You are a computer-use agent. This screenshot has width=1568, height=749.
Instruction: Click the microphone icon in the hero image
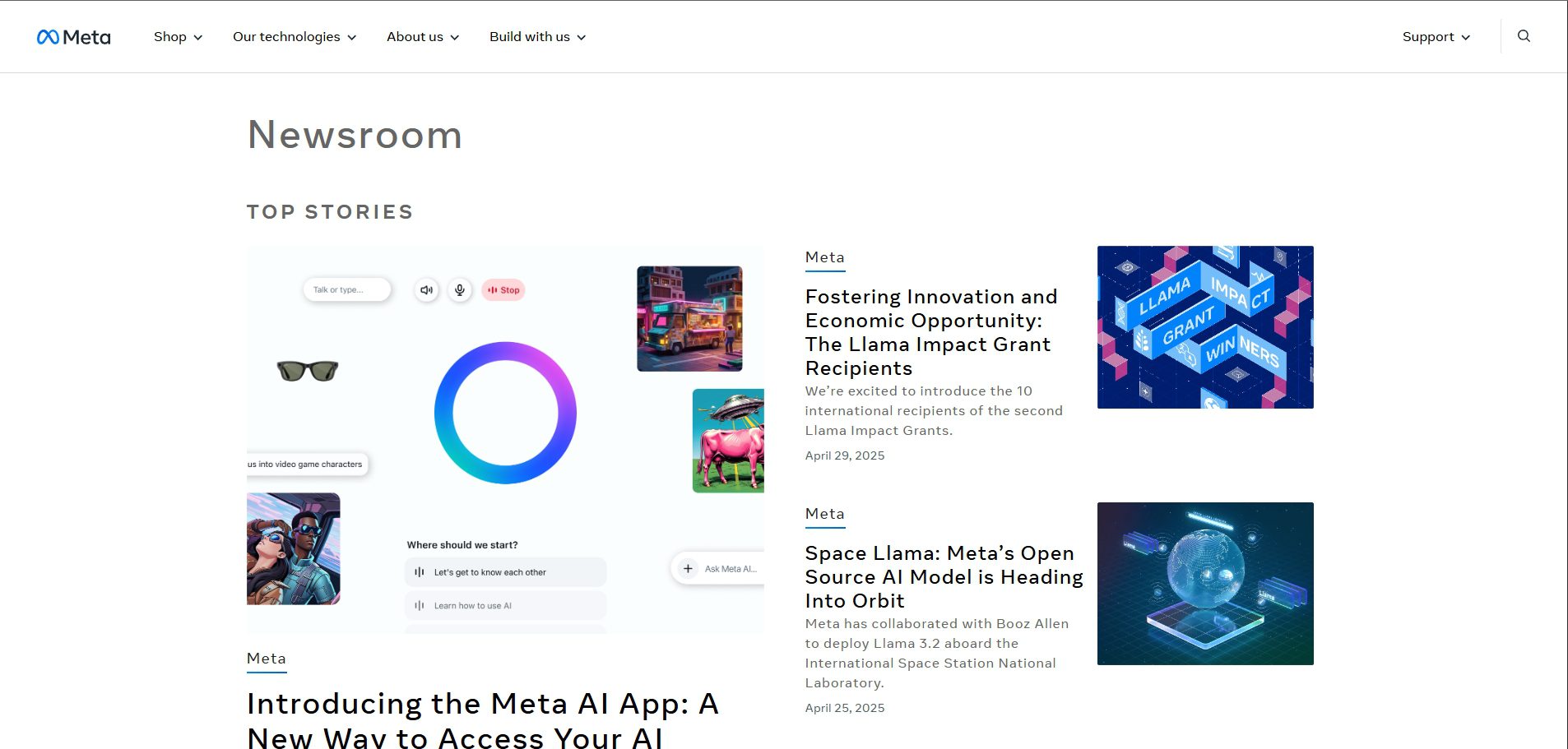pos(460,289)
